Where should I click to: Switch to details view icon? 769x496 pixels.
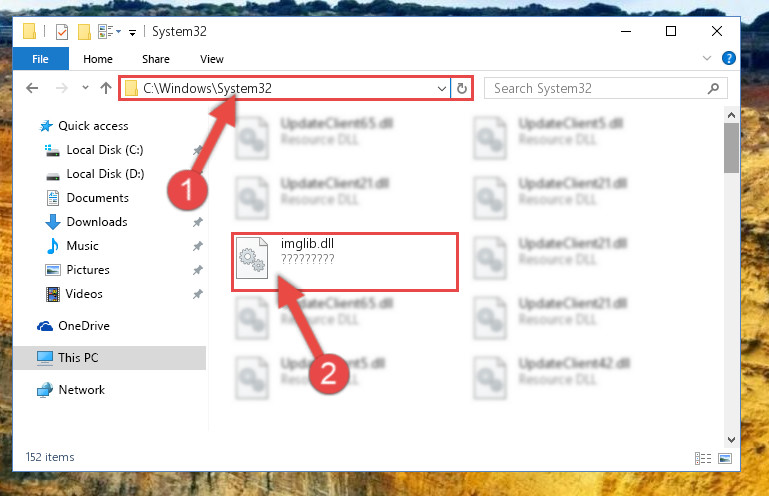coord(703,458)
